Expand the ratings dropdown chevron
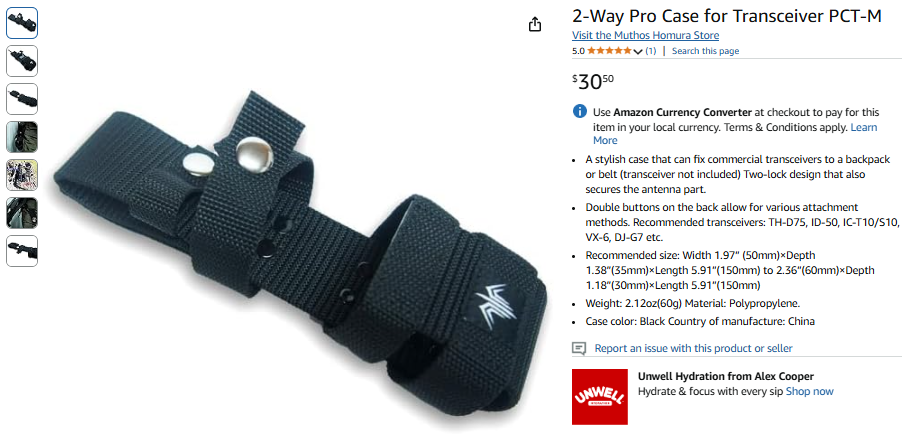The width and height of the screenshot is (907, 434). tap(638, 52)
